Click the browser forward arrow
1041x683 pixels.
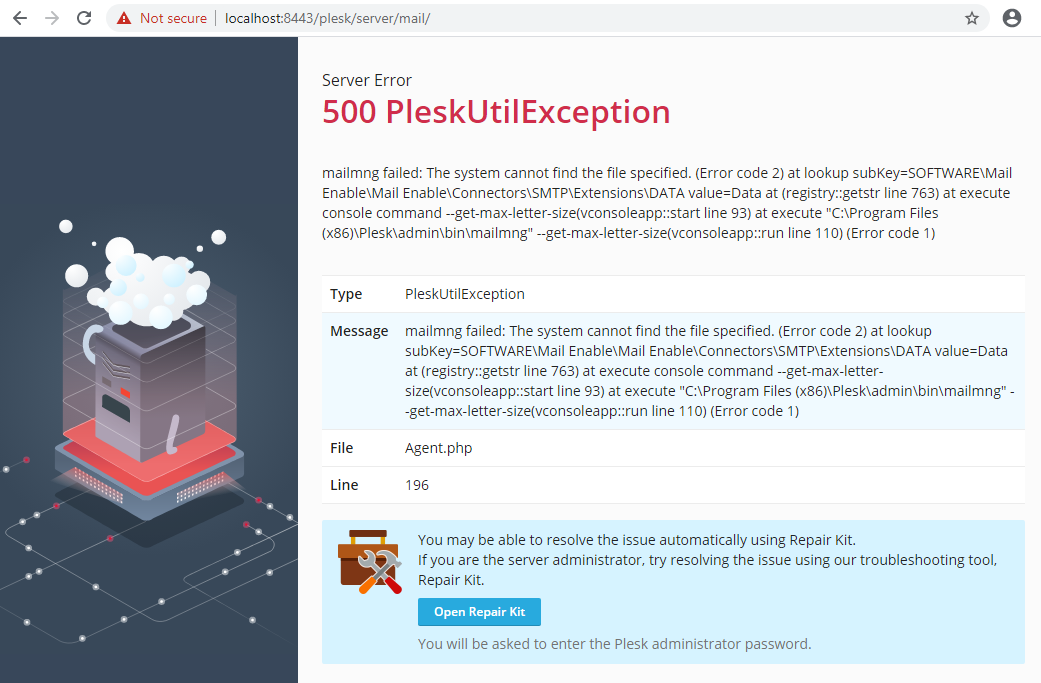(52, 18)
